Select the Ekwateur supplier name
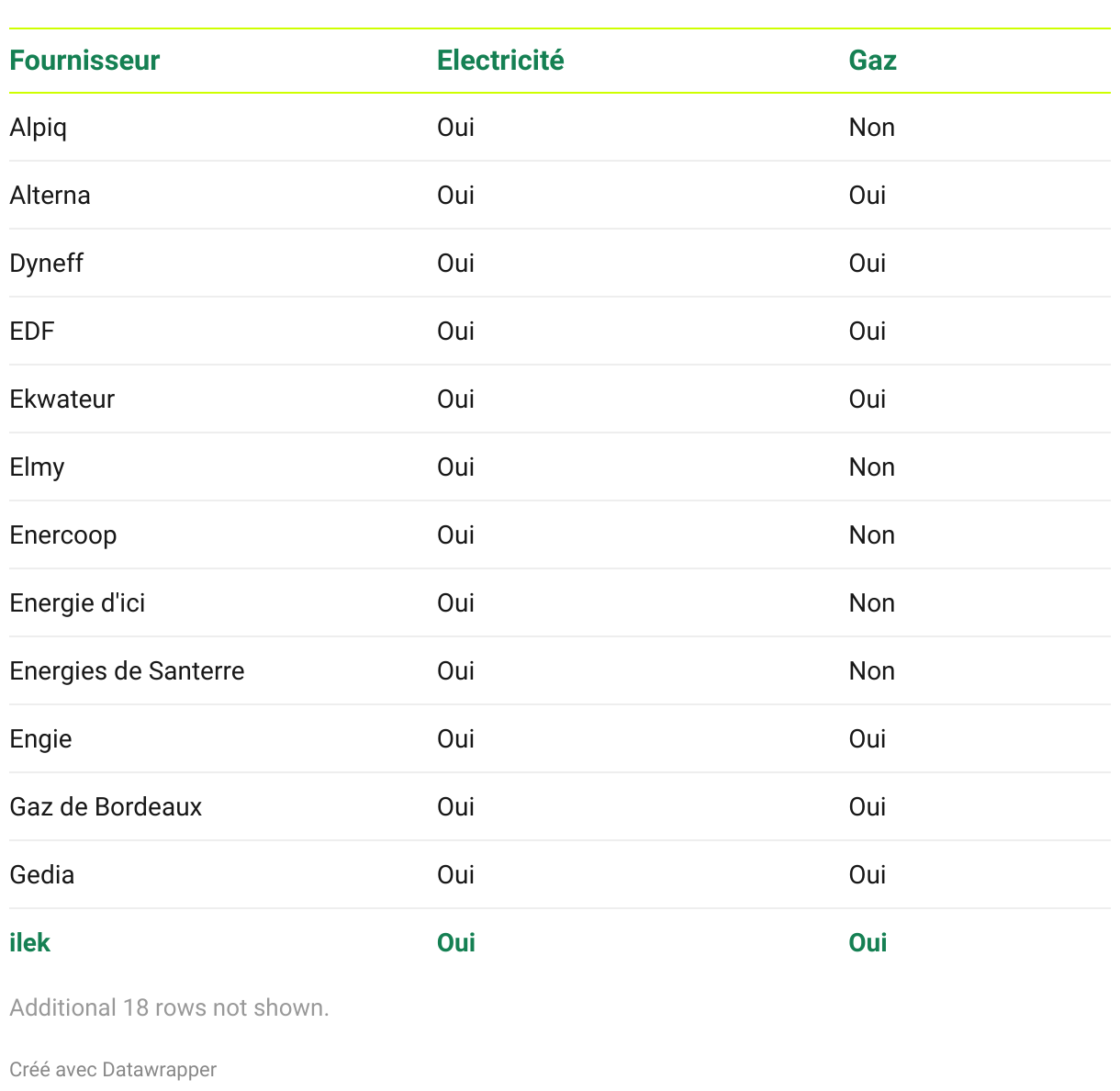The image size is (1120, 1091). click(62, 399)
